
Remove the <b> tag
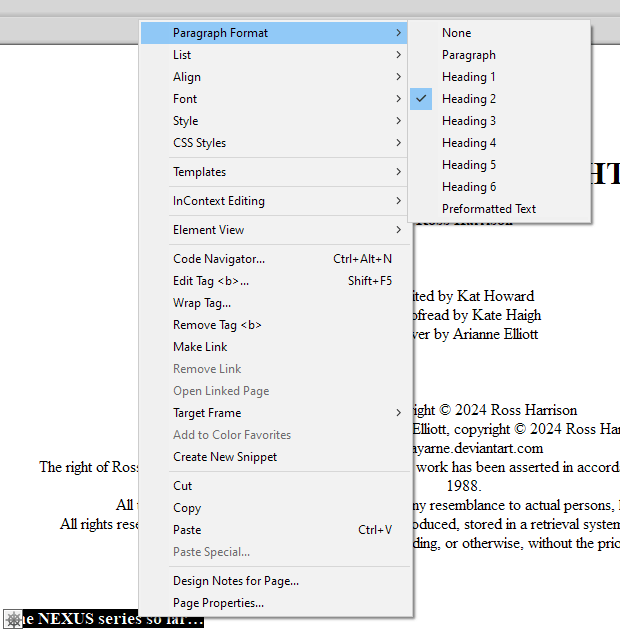(217, 325)
